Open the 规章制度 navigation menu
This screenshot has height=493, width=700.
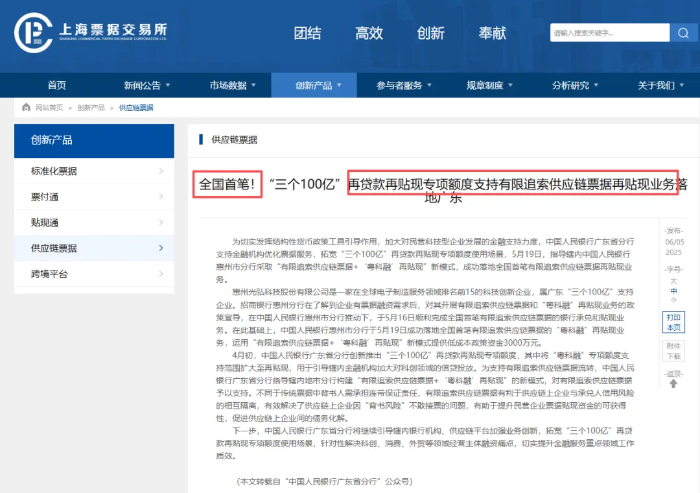pos(485,85)
